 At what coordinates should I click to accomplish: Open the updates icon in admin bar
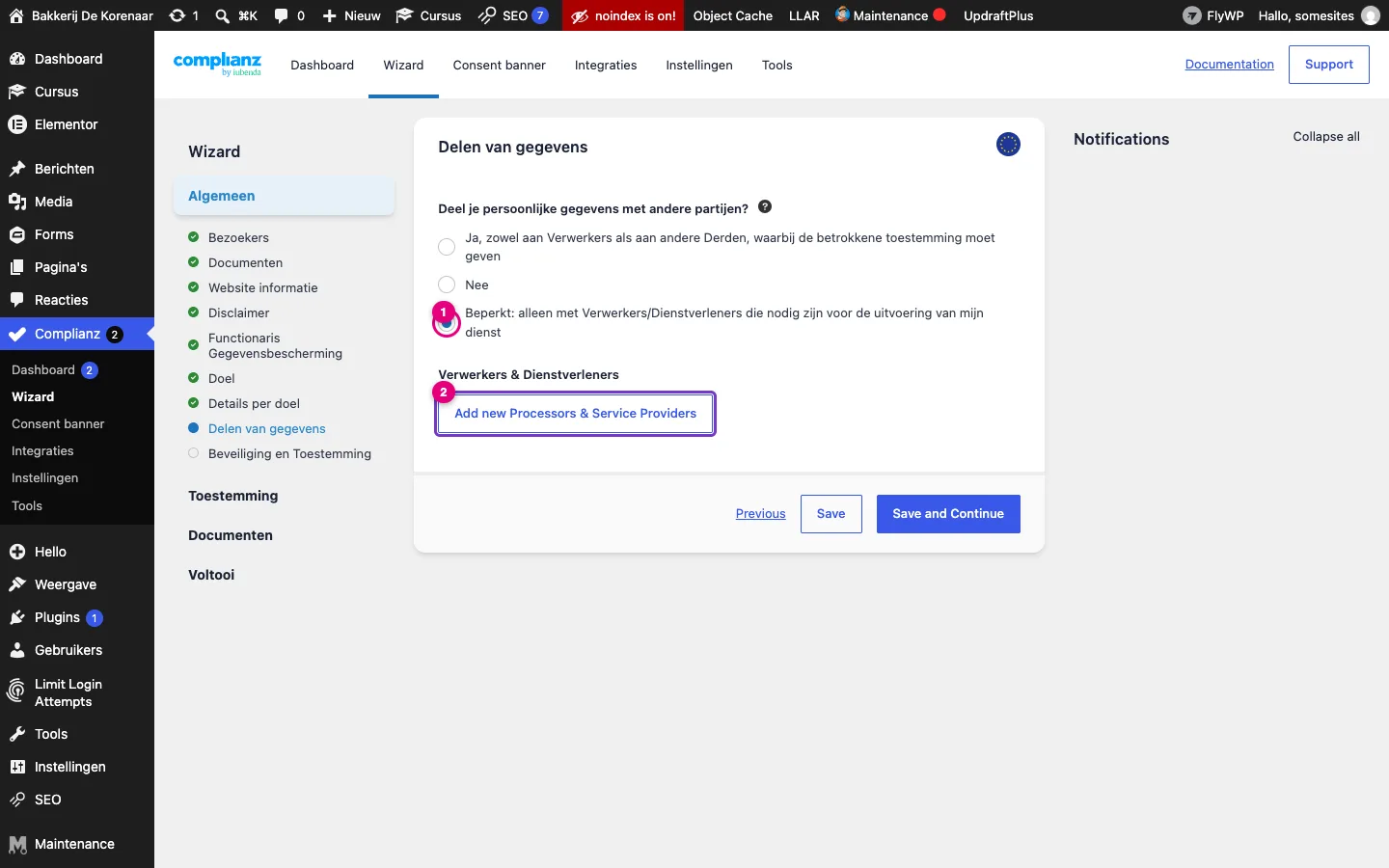(177, 15)
